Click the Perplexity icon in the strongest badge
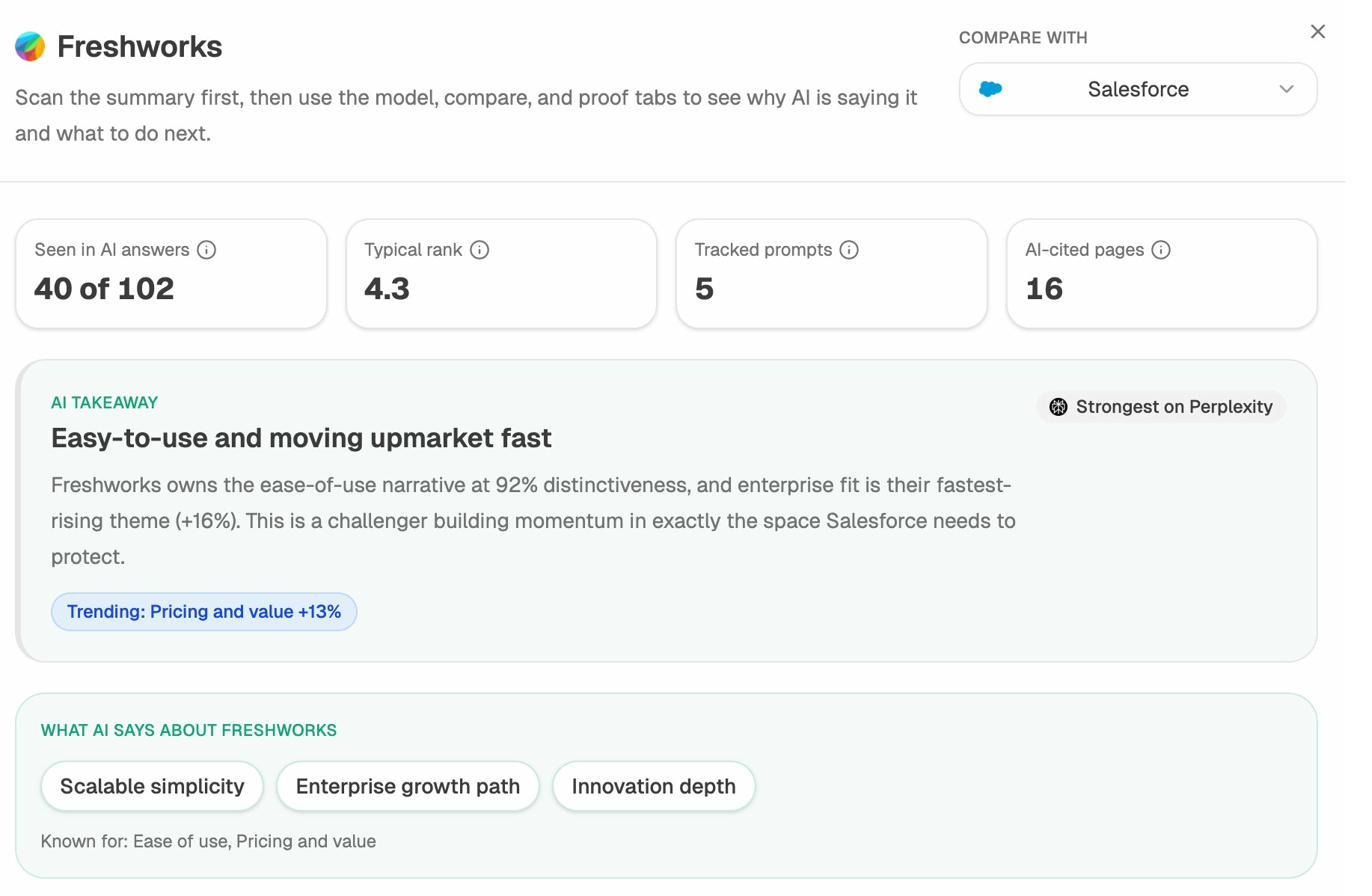Viewport: 1372px width, 896px height. tap(1058, 406)
